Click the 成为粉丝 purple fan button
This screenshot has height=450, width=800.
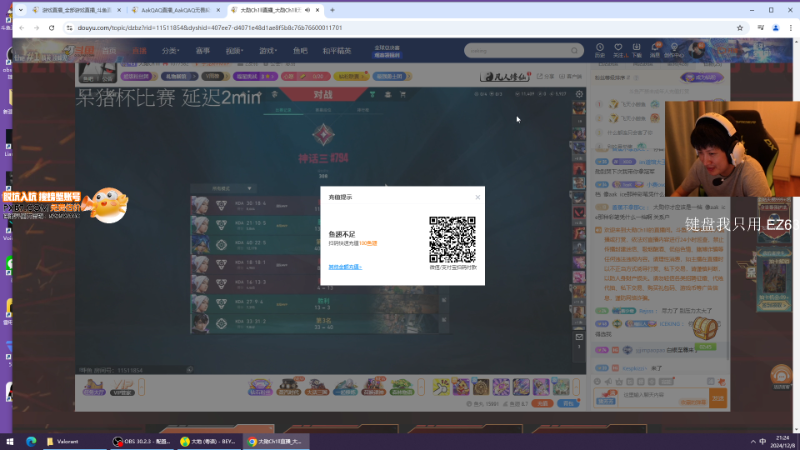702,78
